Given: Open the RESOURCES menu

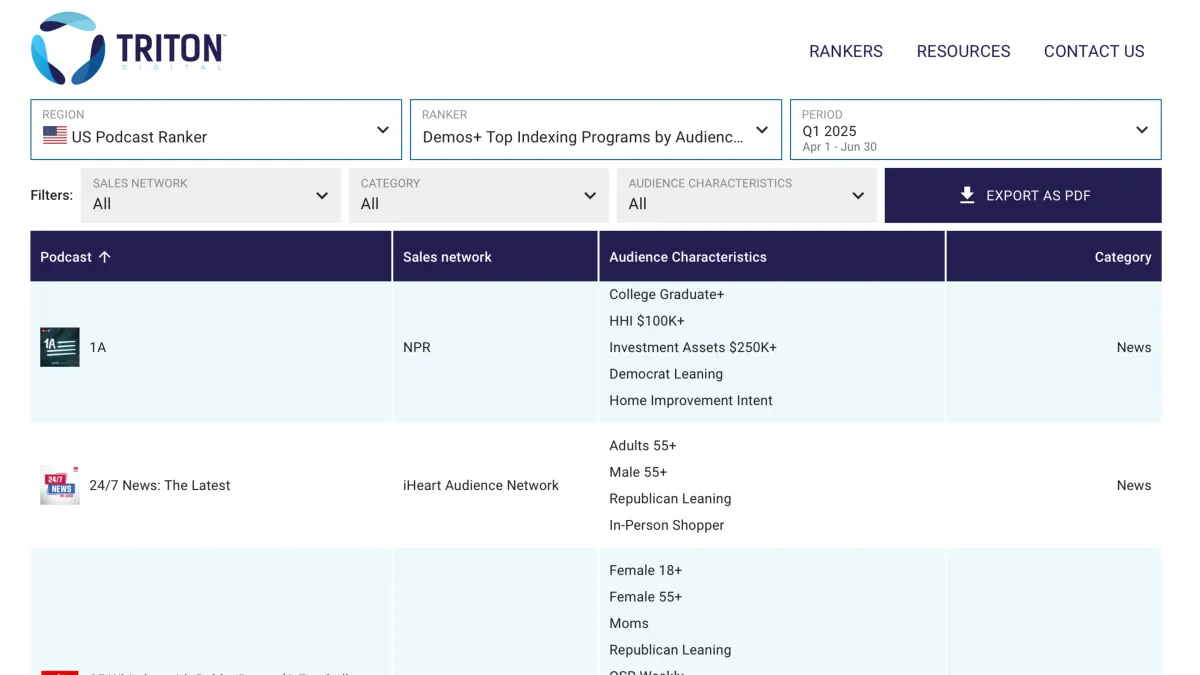Looking at the screenshot, I should tap(963, 51).
